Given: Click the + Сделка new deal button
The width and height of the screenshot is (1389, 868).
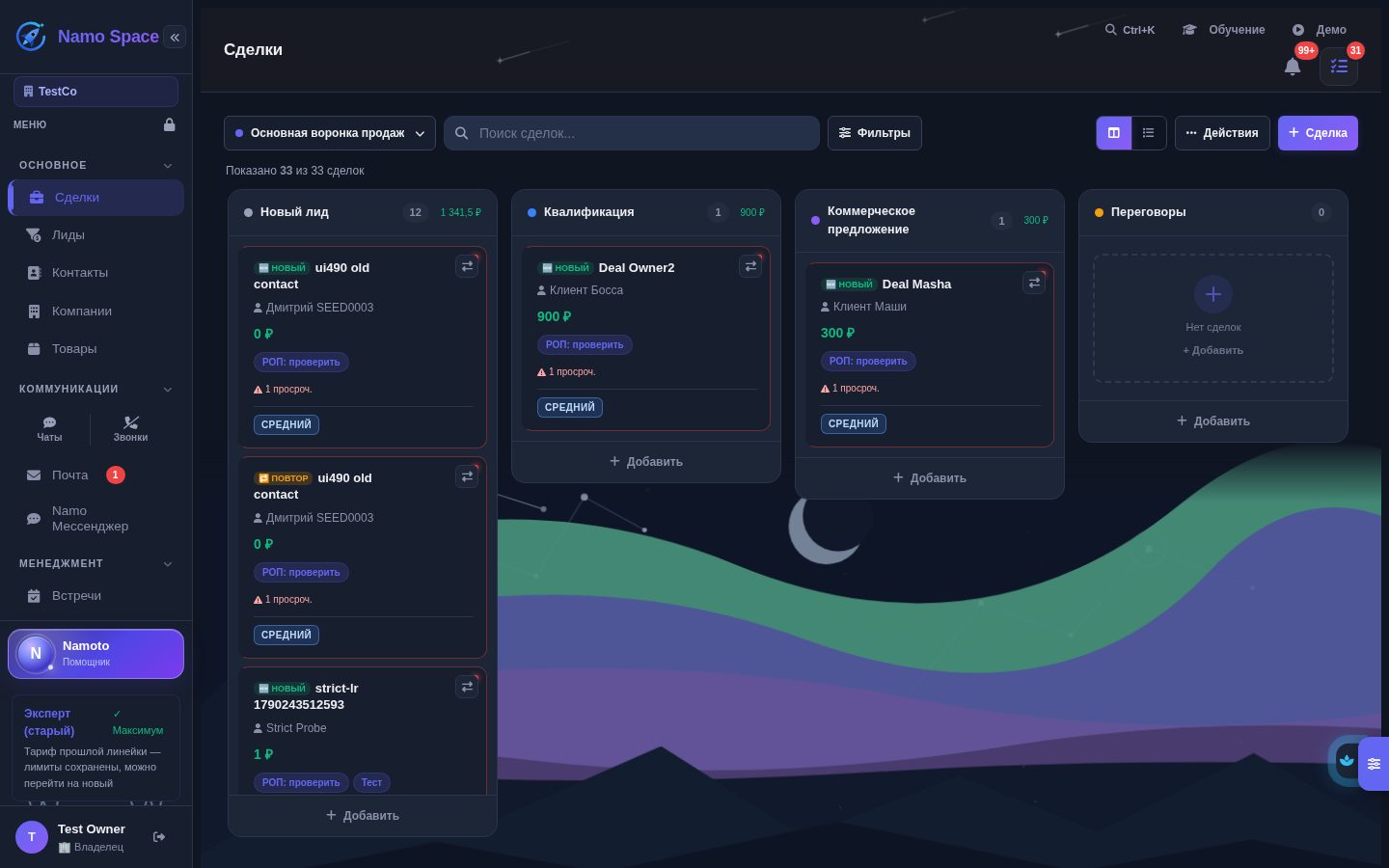Looking at the screenshot, I should click(x=1318, y=133).
